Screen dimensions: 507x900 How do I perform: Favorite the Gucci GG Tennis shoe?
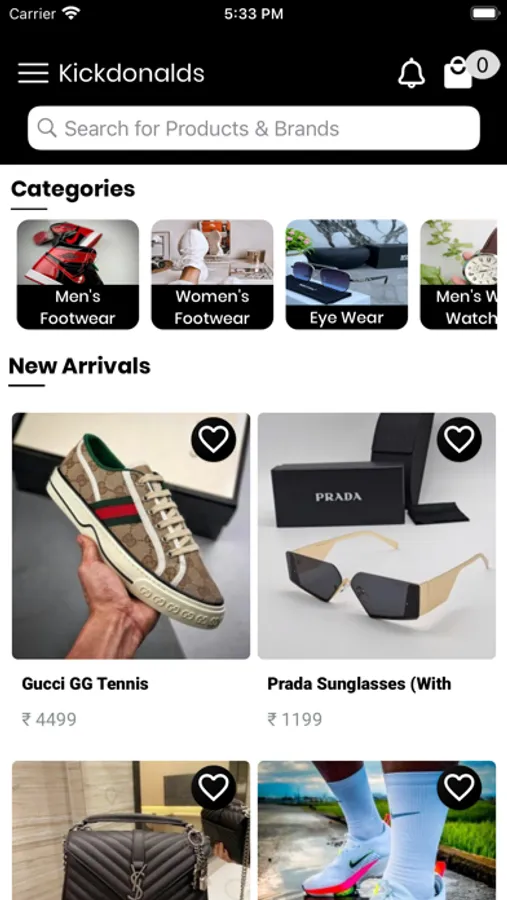[214, 439]
